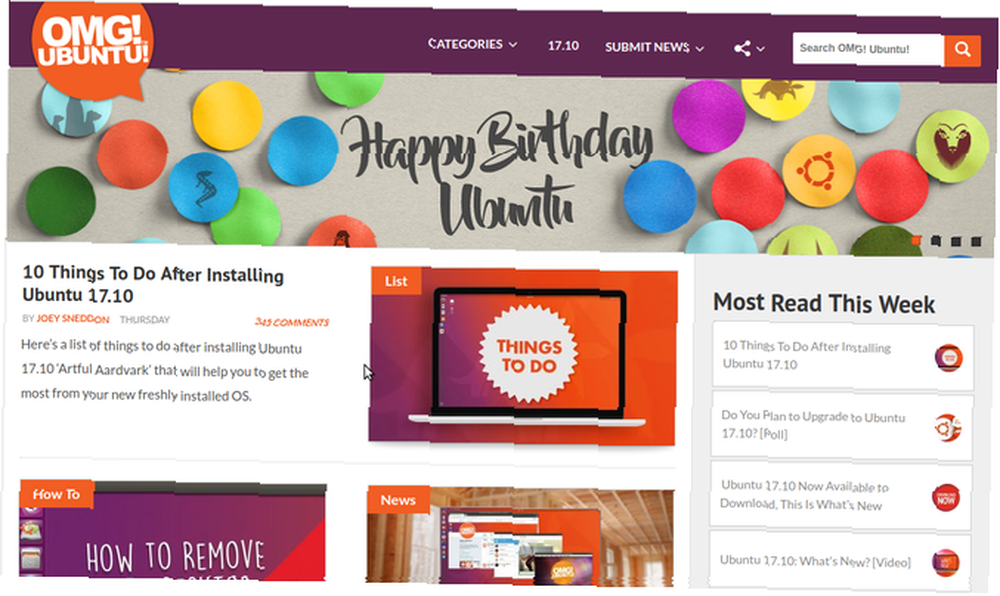Click the orange search magnifier button
Screen dimensions: 1000x596
(x=962, y=50)
